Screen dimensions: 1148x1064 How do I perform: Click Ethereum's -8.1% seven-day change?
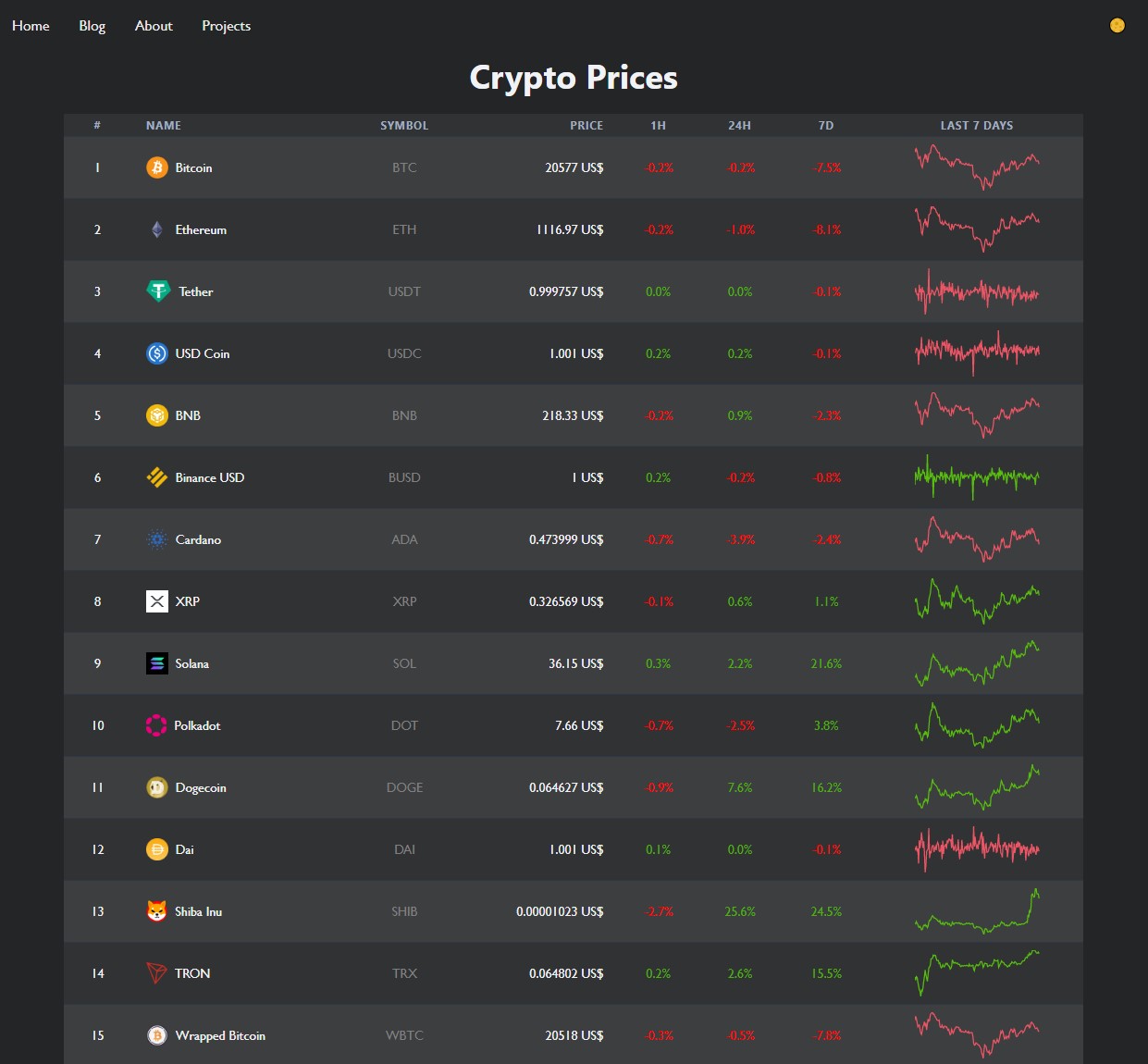coord(826,229)
